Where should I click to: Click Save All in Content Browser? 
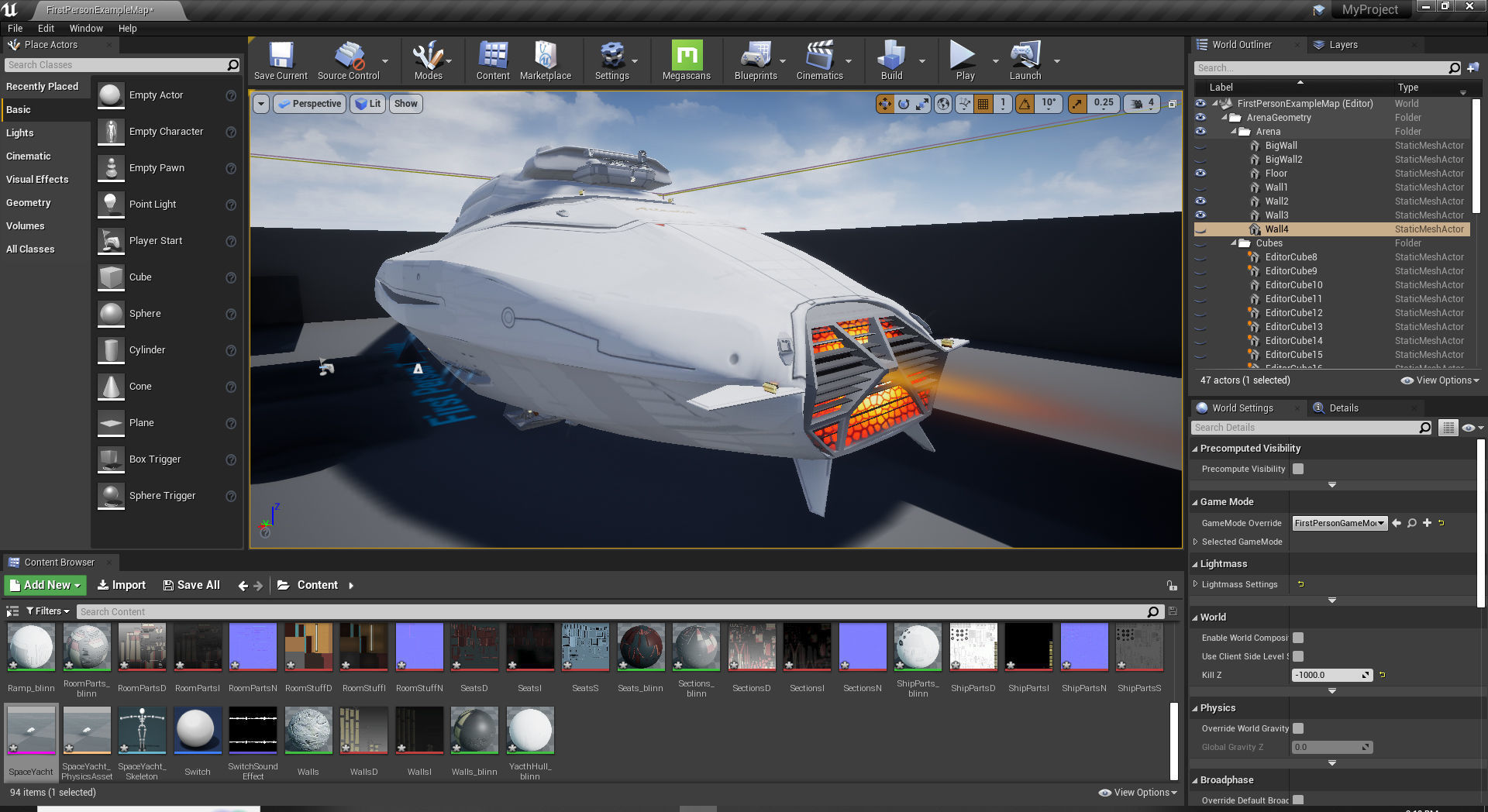click(191, 585)
